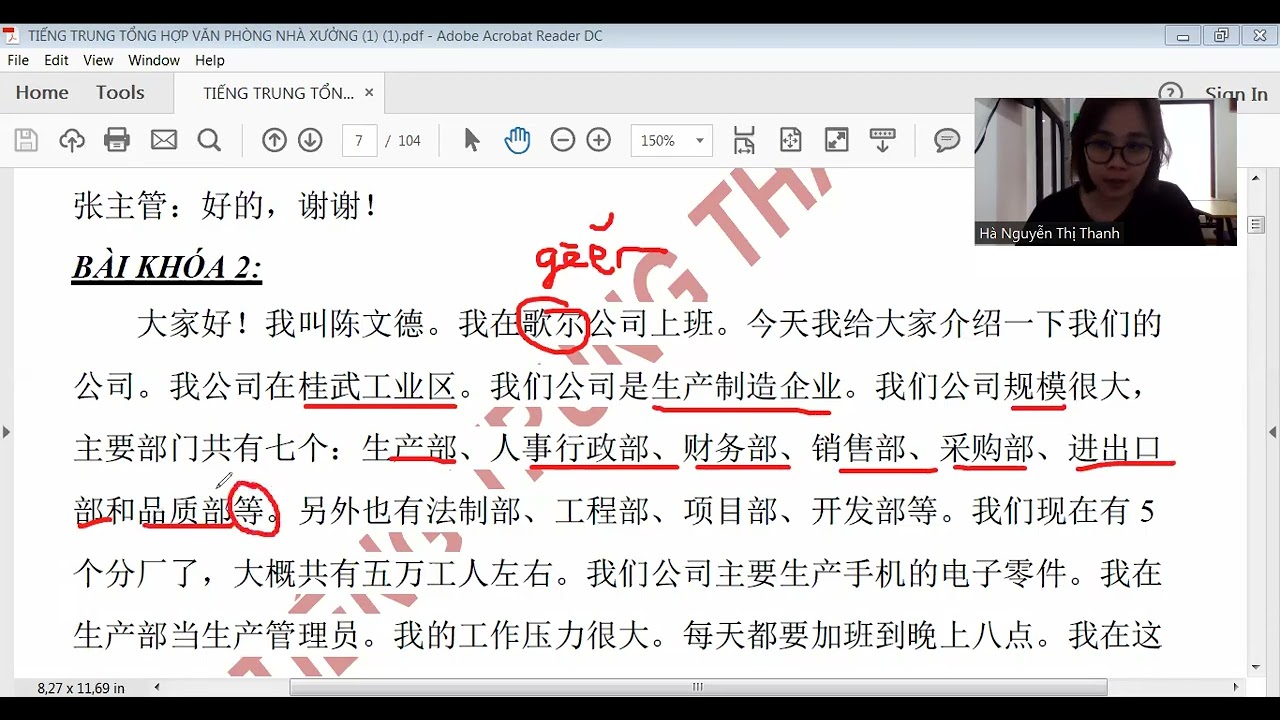The height and width of the screenshot is (720, 1280).
Task: Open the Edit menu
Action: tap(56, 60)
